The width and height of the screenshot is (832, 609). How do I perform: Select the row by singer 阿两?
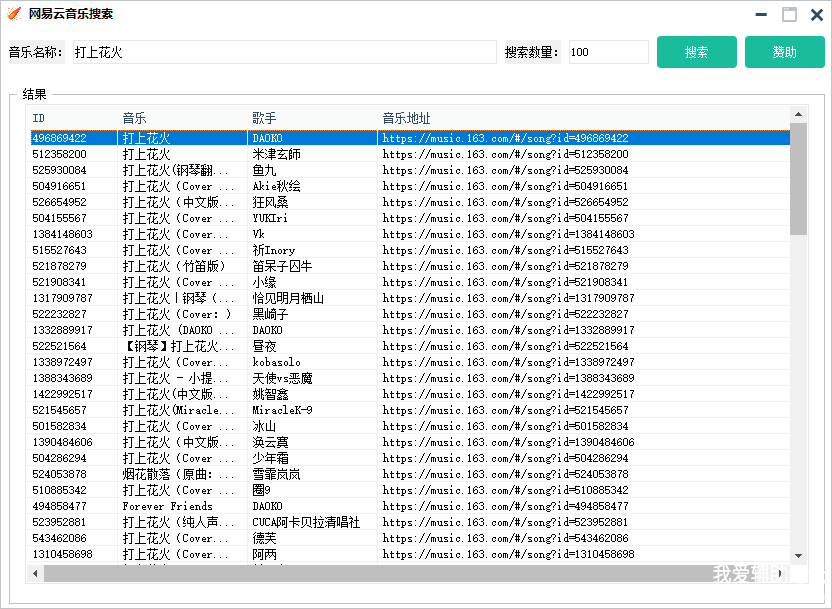pyautogui.click(x=410, y=554)
